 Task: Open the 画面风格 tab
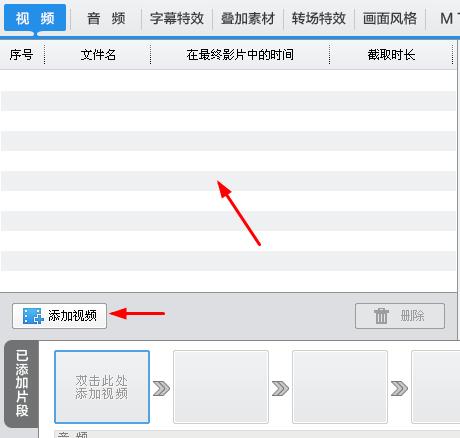390,18
